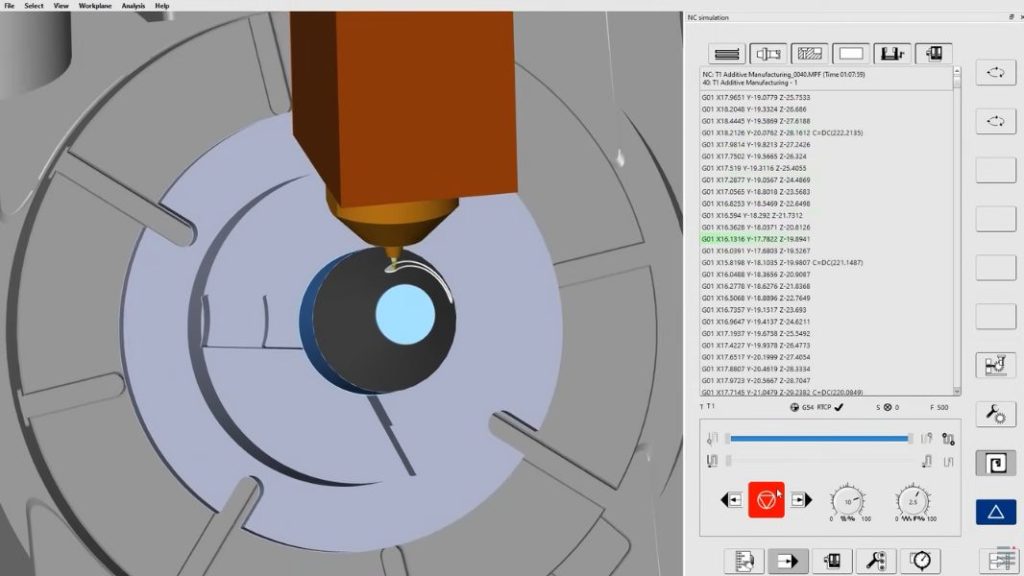
Task: Open the Analysis menu
Action: click(133, 6)
